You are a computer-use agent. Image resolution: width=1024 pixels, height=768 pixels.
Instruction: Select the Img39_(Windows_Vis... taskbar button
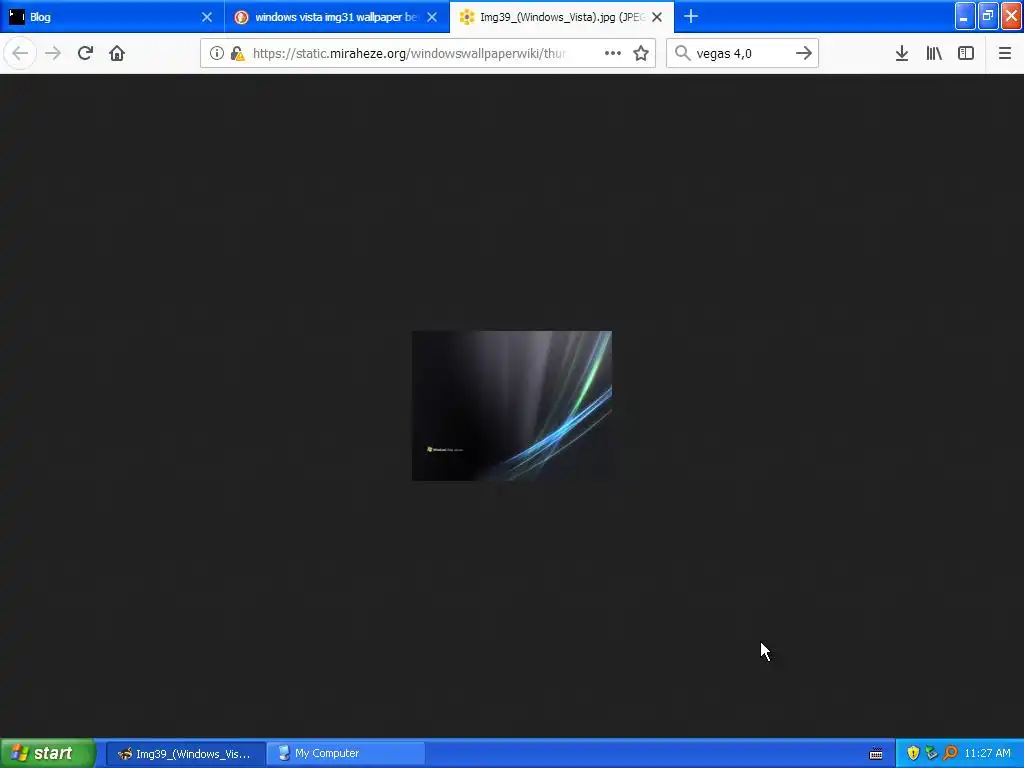tap(185, 754)
